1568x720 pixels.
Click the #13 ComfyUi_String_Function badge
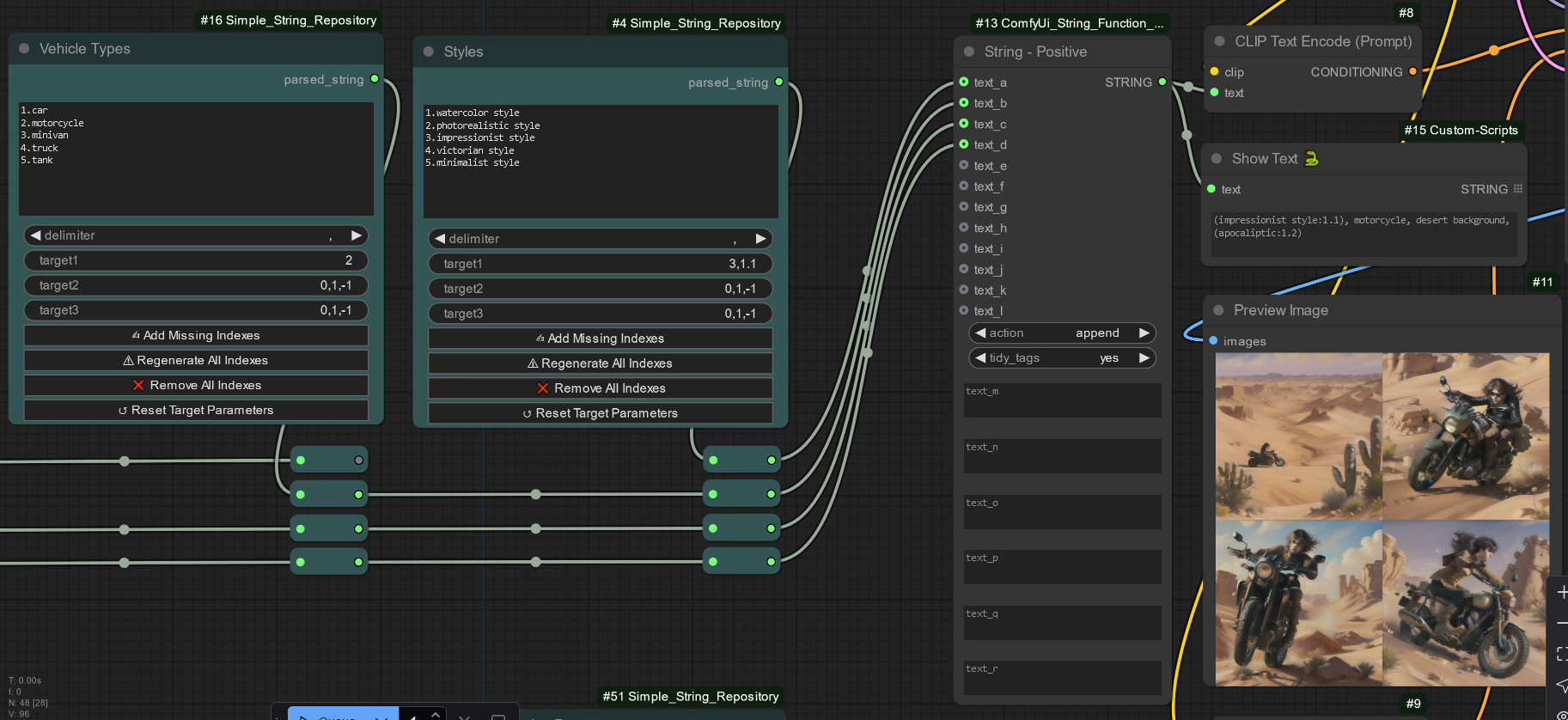point(1070,23)
